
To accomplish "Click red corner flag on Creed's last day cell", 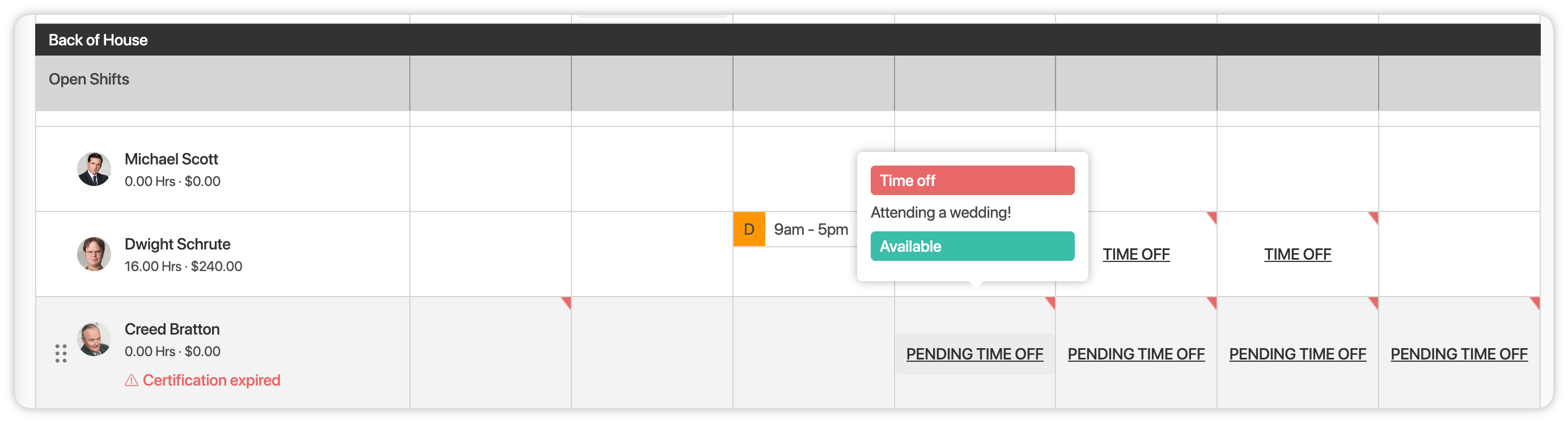I will pyautogui.click(x=1534, y=302).
